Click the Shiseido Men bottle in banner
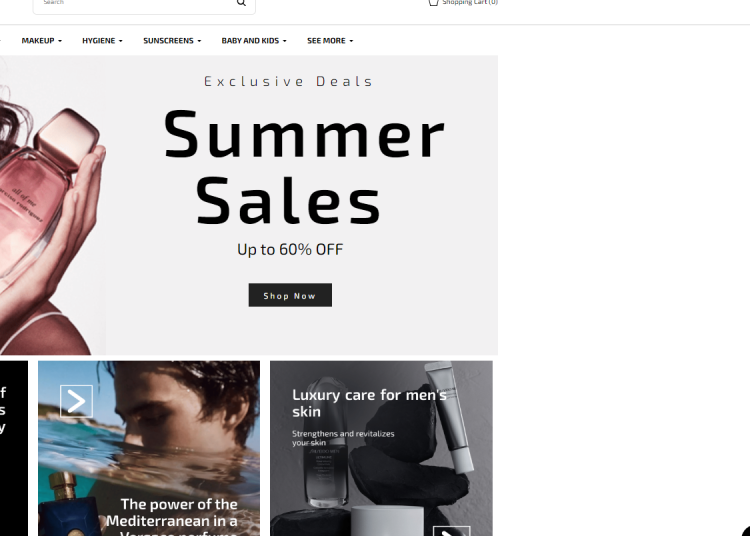The width and height of the screenshot is (750, 536). (327, 442)
